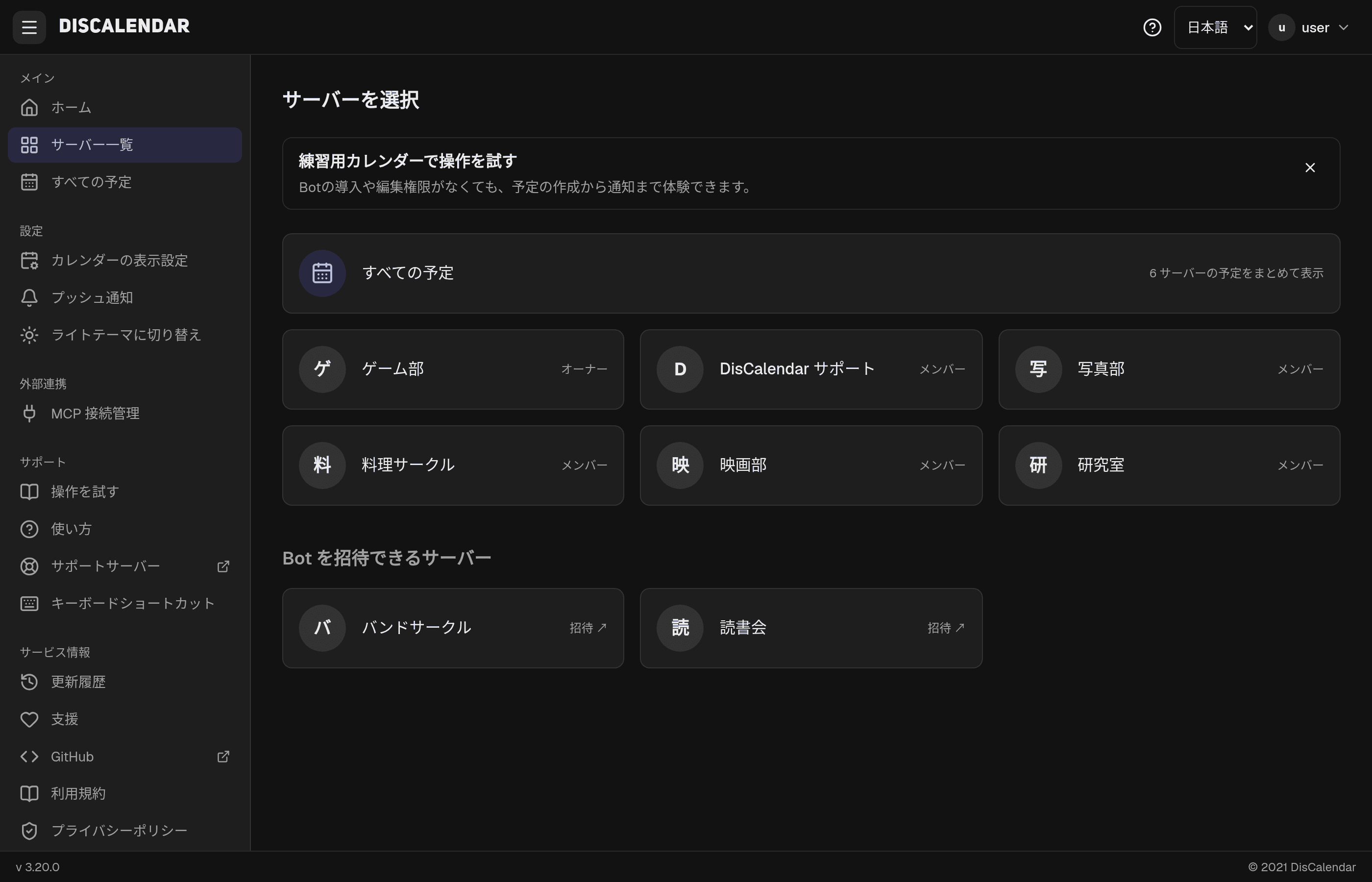Open 使い方 guide
Image resolution: width=1372 pixels, height=882 pixels.
pos(125,529)
